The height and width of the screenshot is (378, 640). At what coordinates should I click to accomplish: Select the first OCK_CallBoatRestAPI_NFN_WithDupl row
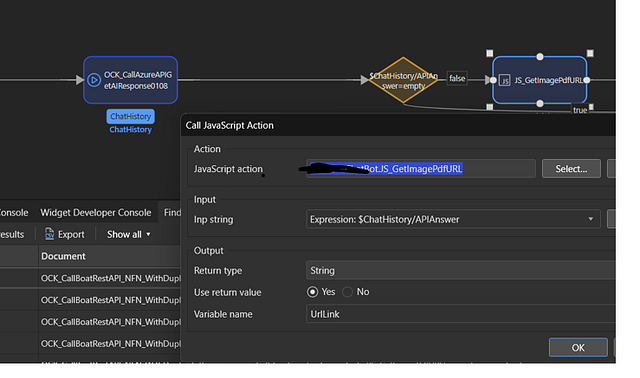click(x=111, y=278)
